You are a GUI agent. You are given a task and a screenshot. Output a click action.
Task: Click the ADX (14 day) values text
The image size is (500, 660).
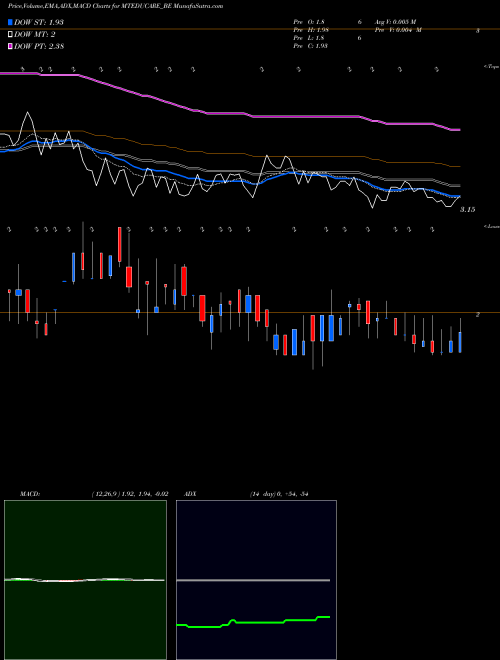(x=279, y=494)
